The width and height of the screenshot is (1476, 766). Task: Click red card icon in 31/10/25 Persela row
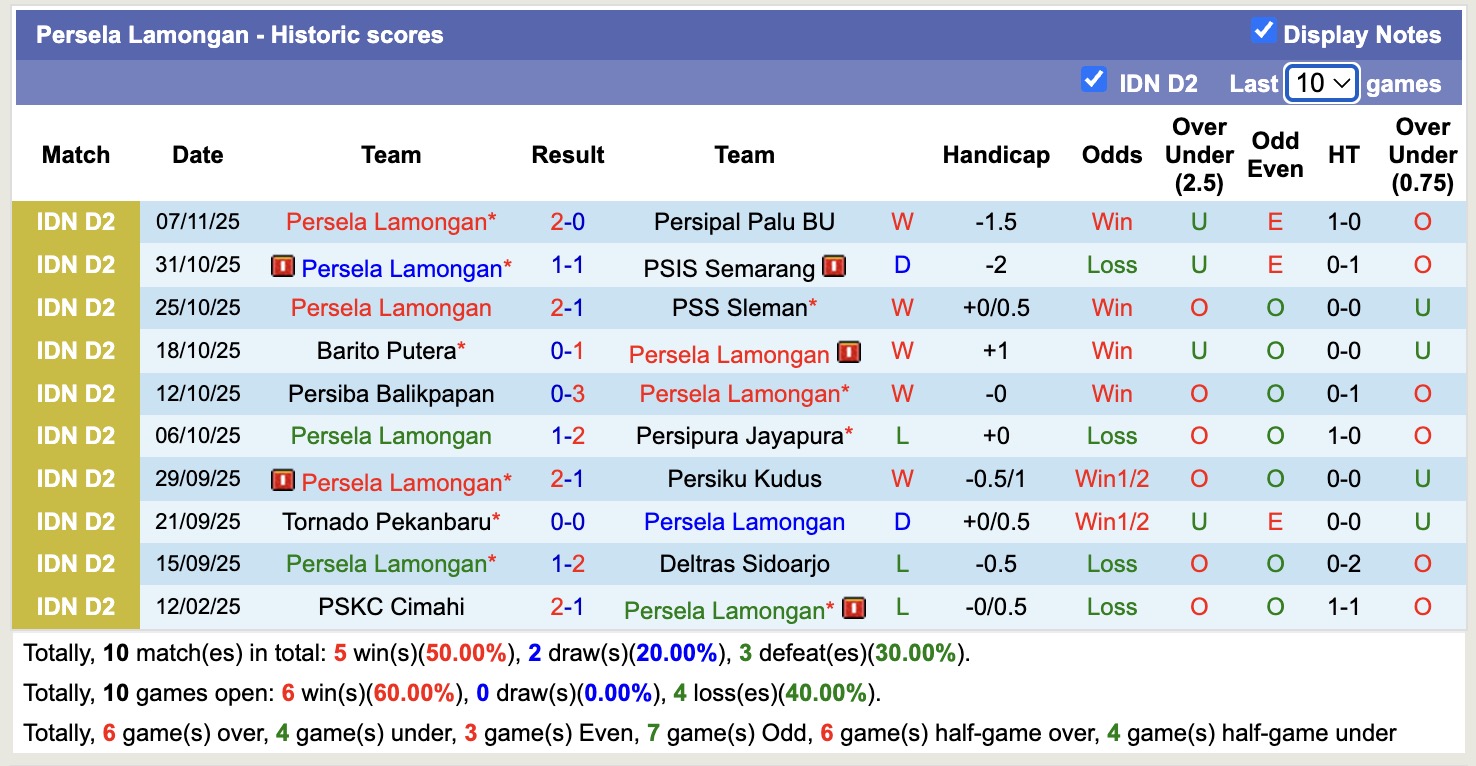tap(283, 266)
